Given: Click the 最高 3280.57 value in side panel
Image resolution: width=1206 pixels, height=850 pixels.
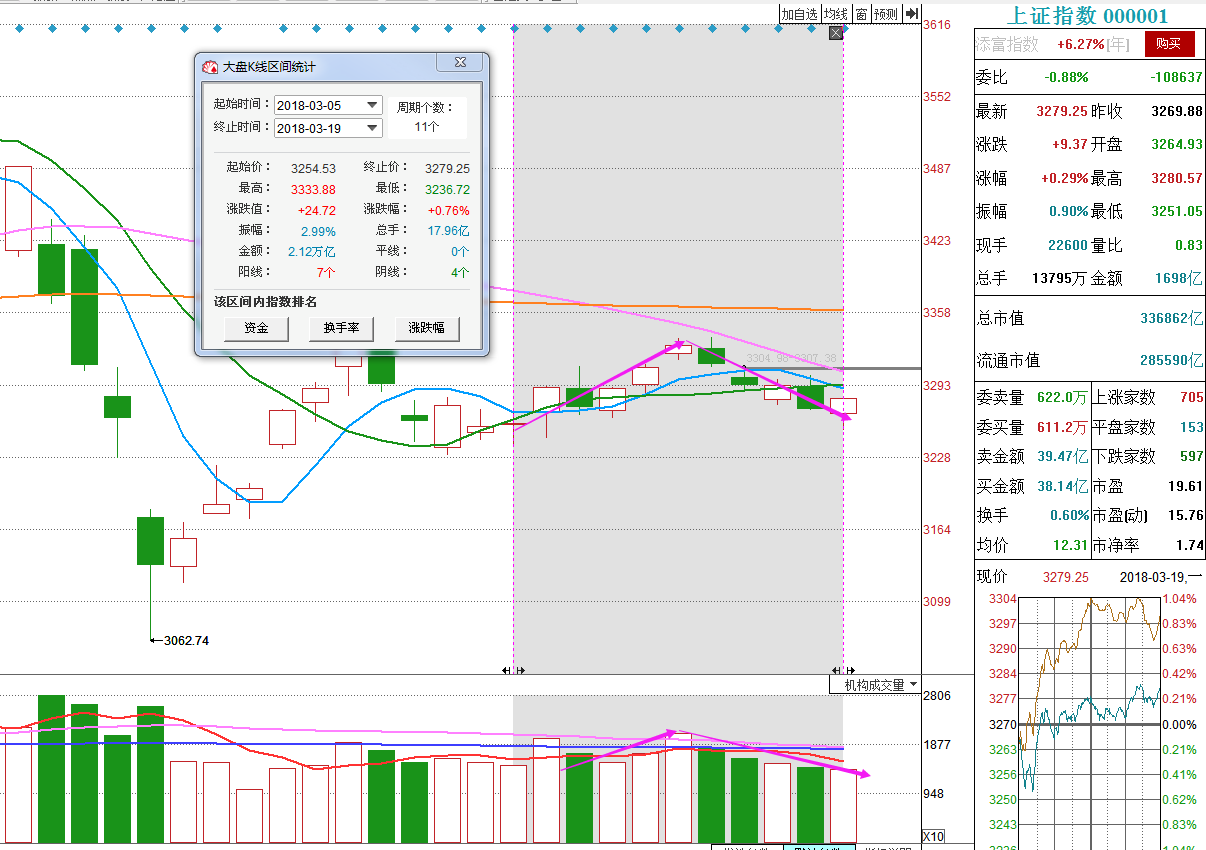Looking at the screenshot, I should click(x=1176, y=179).
